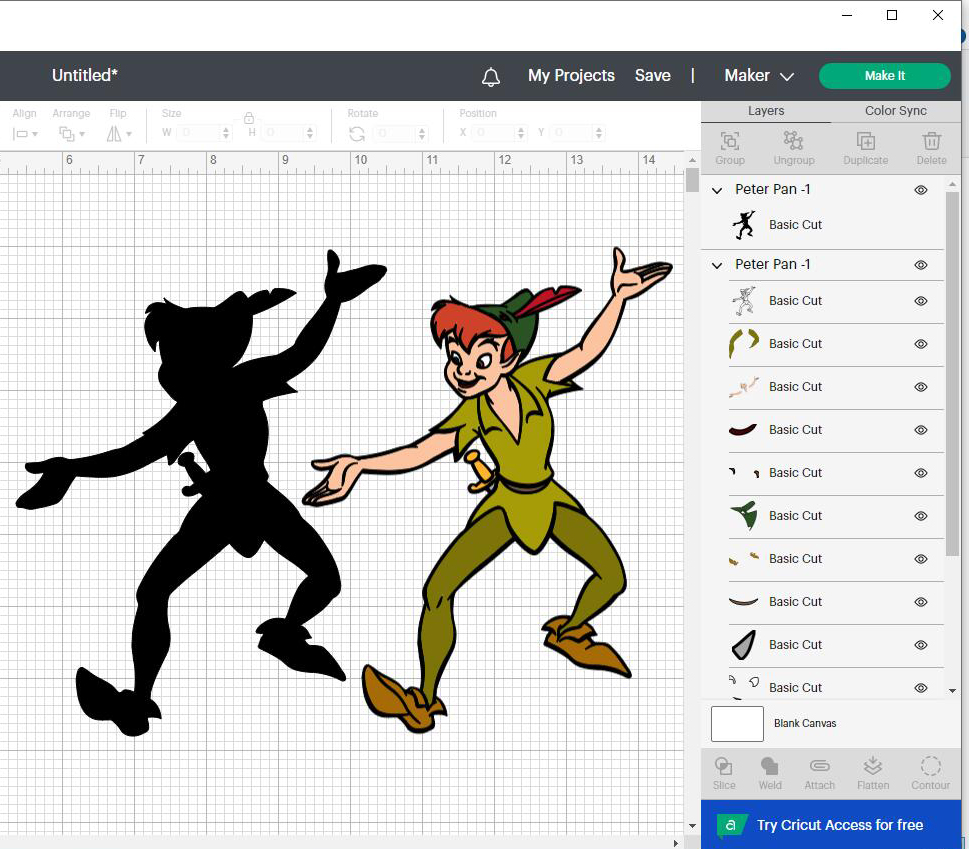969x849 pixels.
Task: Select the black silhouette on canvas
Action: (x=201, y=492)
